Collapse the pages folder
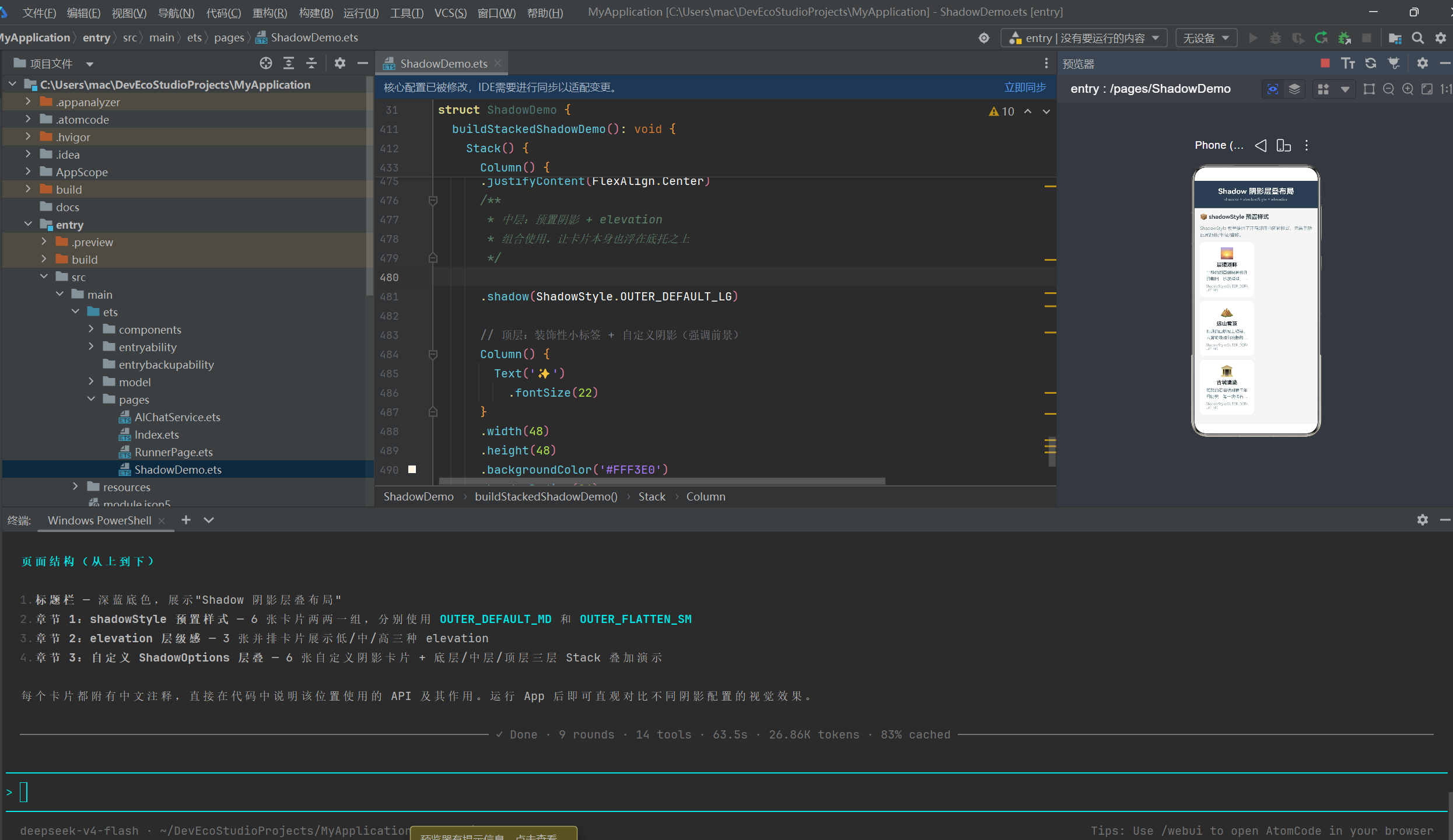The width and height of the screenshot is (1453, 840). [91, 399]
